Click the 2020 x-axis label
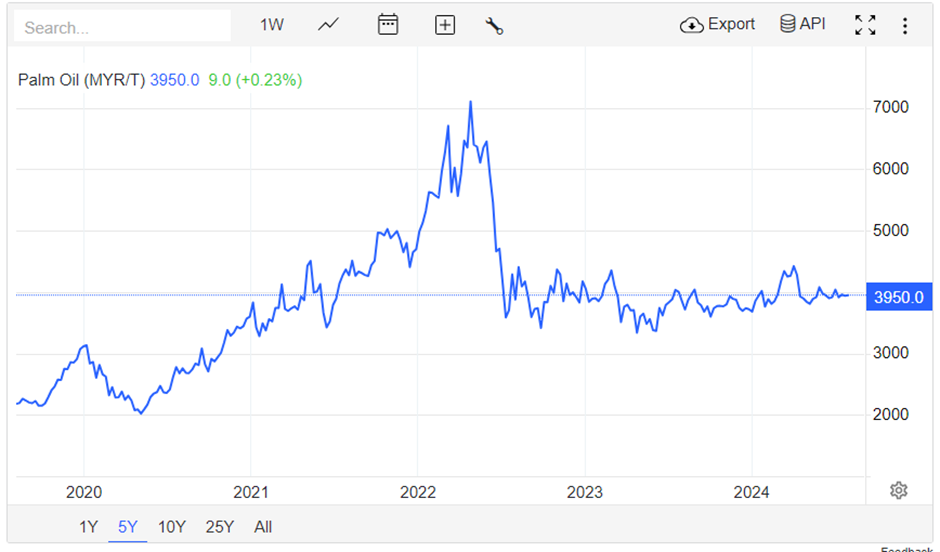The image size is (940, 552). [x=84, y=493]
